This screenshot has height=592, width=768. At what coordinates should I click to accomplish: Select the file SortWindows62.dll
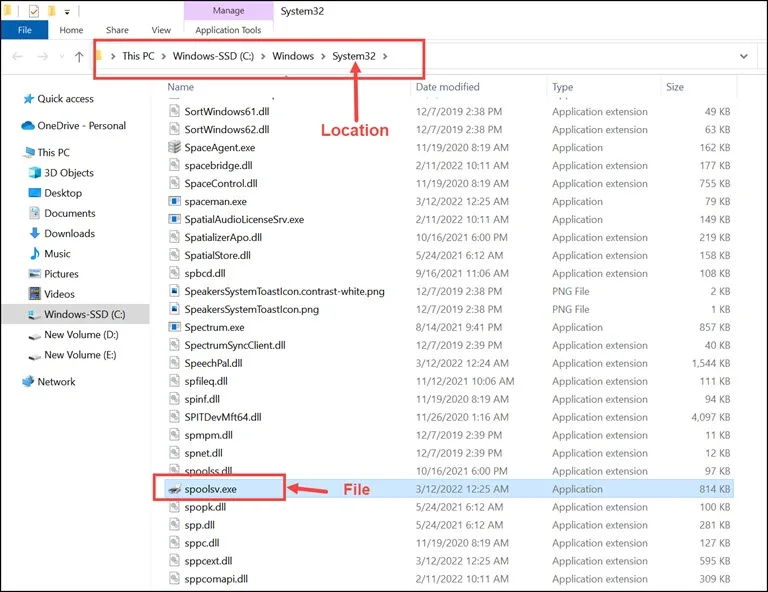(227, 130)
